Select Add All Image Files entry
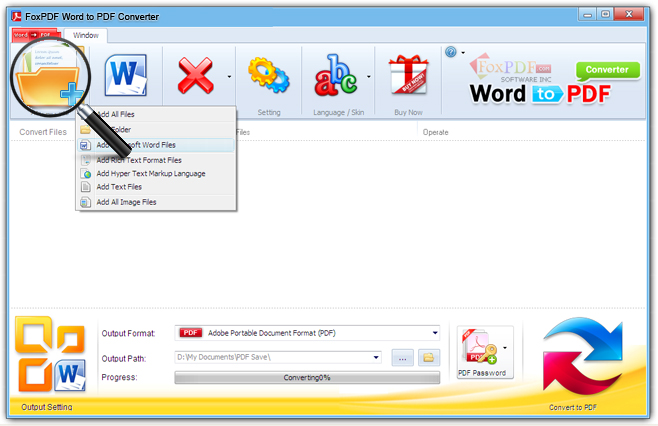The height and width of the screenshot is (426, 658). click(x=156, y=202)
